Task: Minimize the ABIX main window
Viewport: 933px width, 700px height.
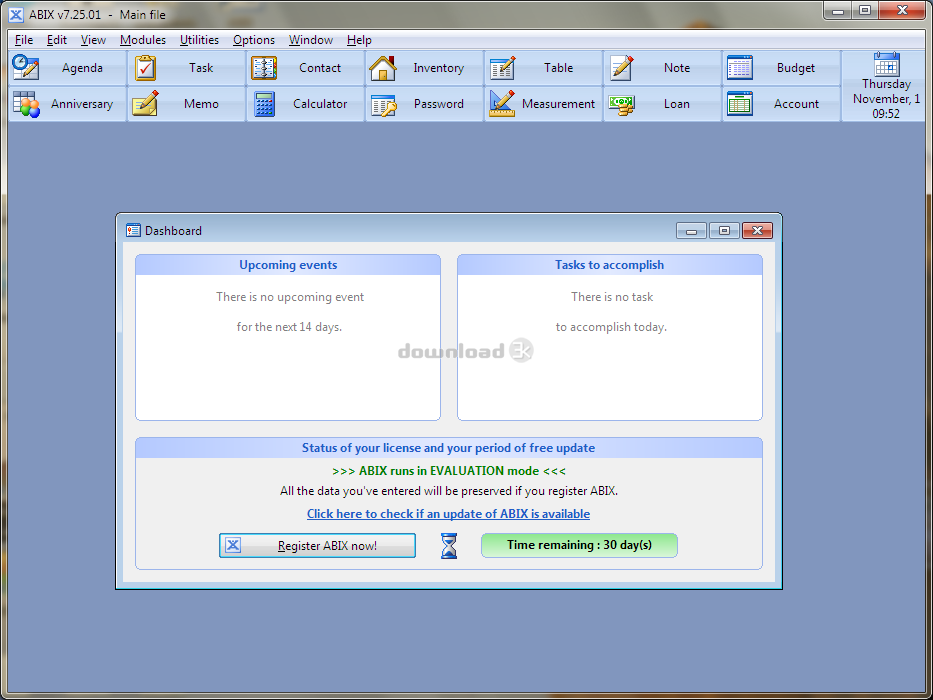Action: [838, 10]
